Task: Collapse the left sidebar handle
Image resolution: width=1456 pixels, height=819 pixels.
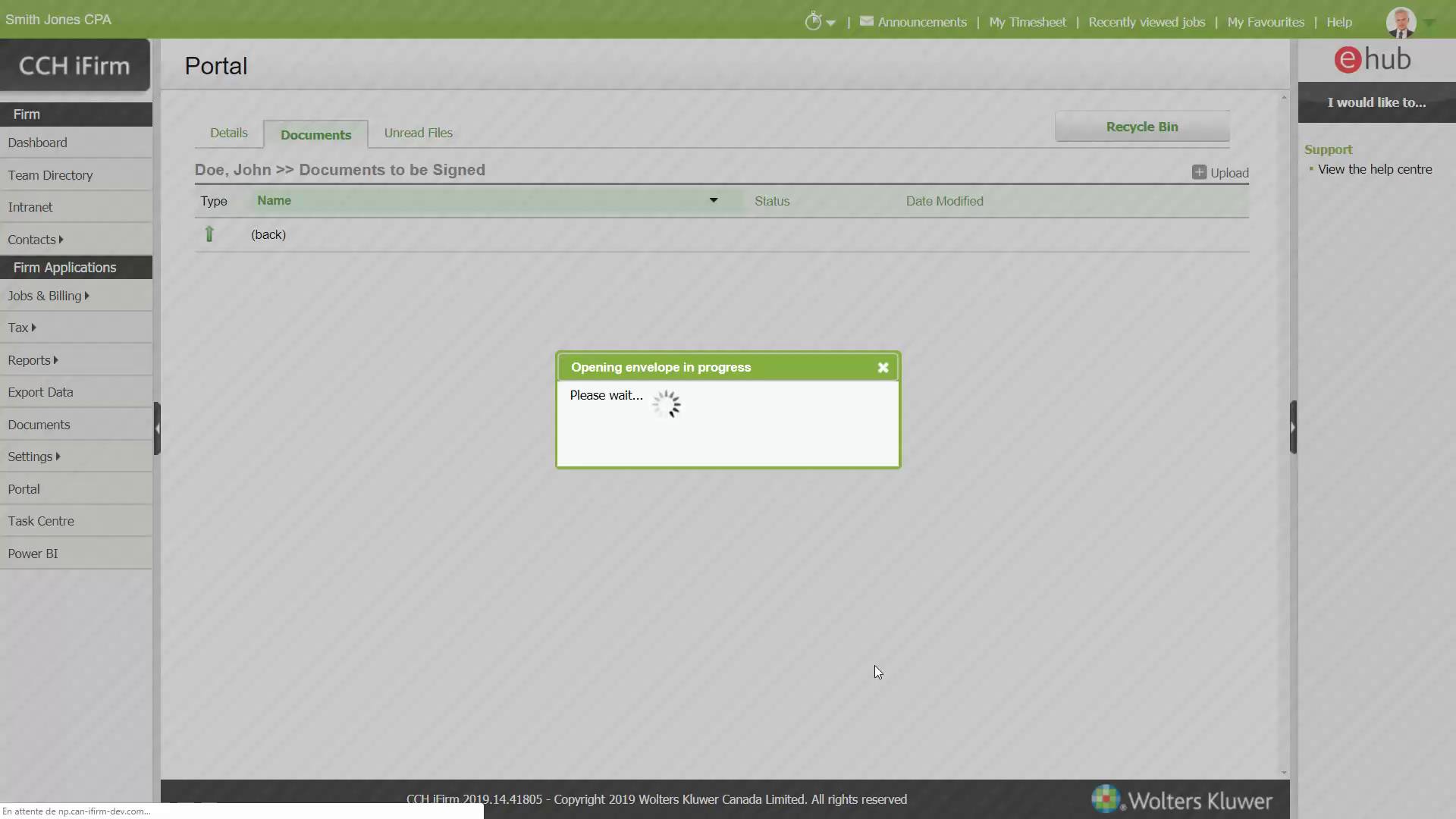Action: (x=157, y=428)
